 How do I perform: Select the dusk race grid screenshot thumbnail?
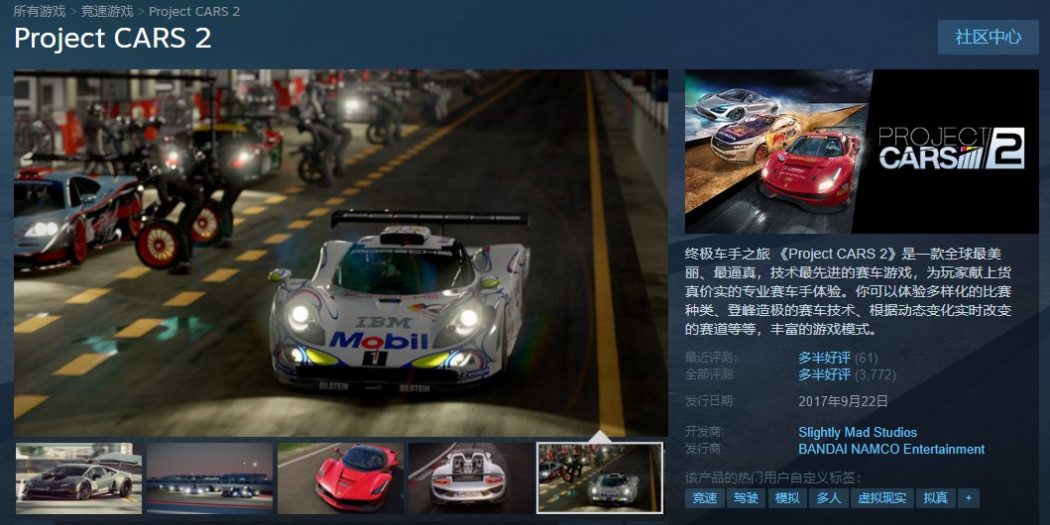pyautogui.click(x=210, y=478)
